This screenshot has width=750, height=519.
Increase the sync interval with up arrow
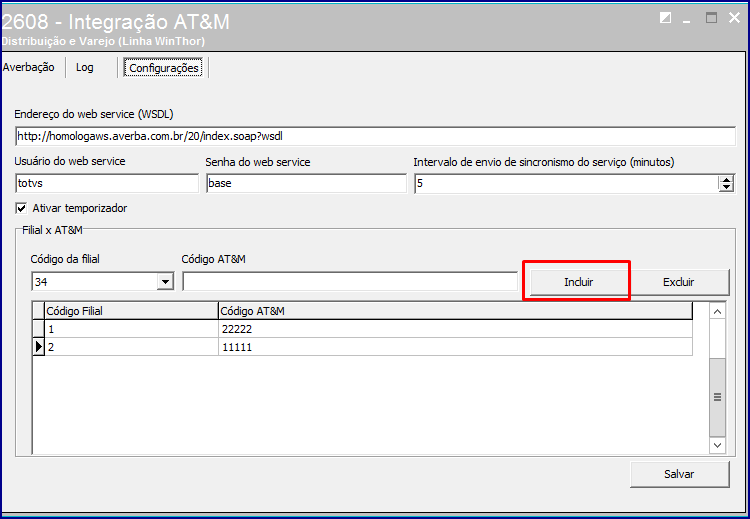727,180
